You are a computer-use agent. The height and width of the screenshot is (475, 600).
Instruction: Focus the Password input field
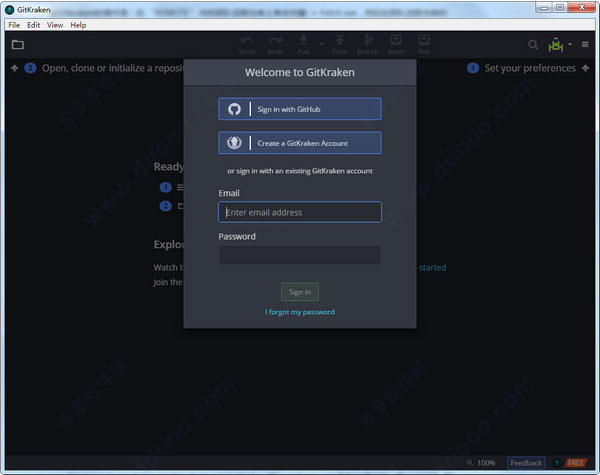point(300,255)
